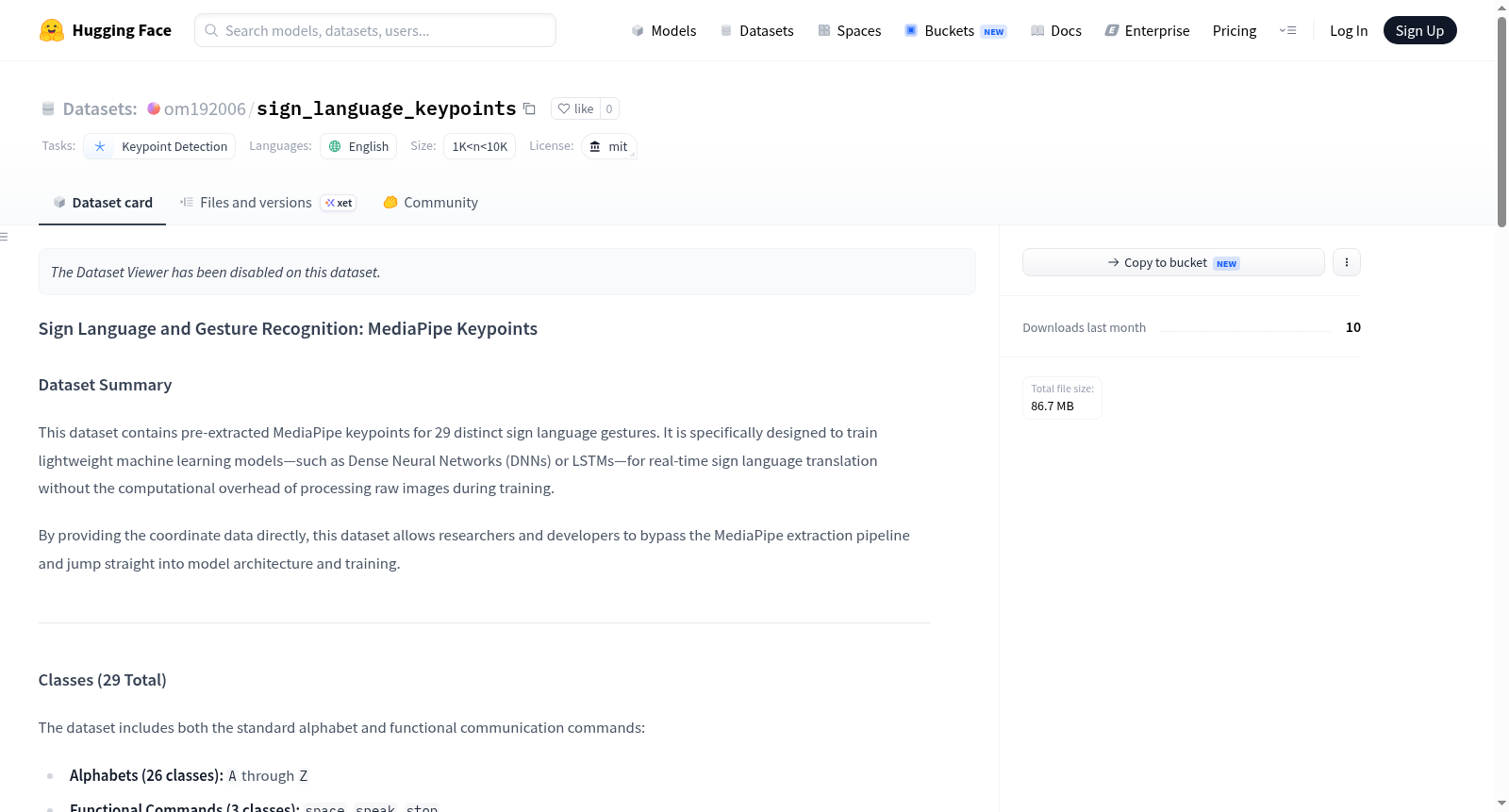1509x812 pixels.
Task: Expand the additional navigation menu dropdown
Action: tap(1287, 30)
